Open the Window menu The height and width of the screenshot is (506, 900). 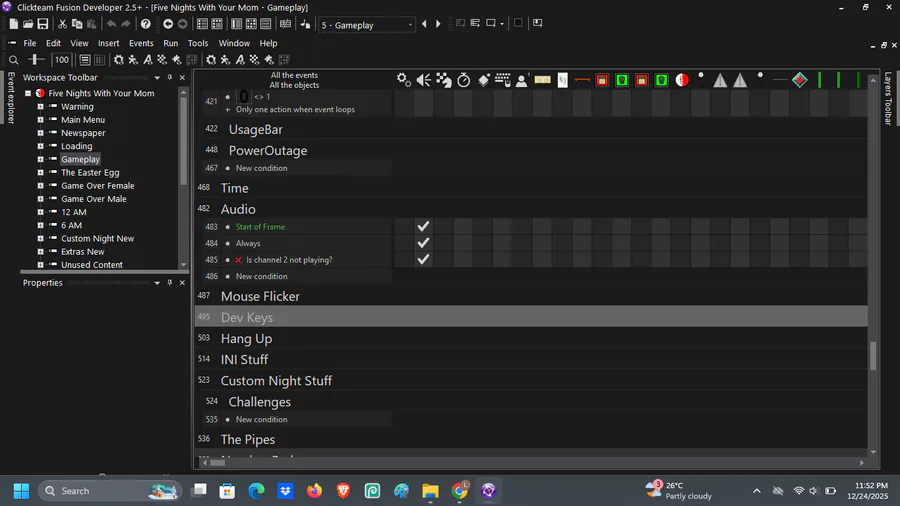(x=234, y=43)
